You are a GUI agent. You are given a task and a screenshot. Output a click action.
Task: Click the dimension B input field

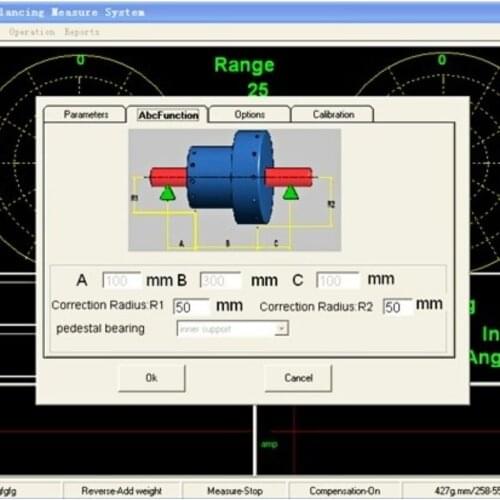click(x=220, y=280)
